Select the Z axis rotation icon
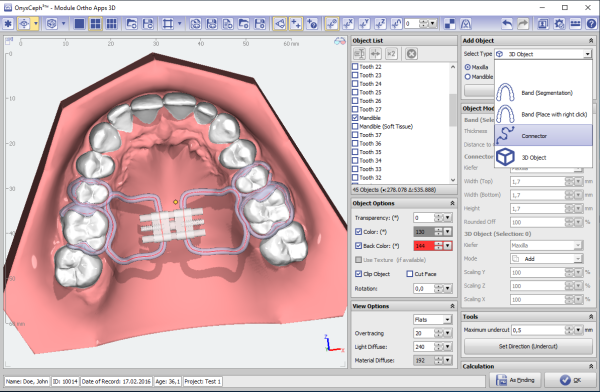This screenshot has height=392, width=600. [x=380, y=24]
